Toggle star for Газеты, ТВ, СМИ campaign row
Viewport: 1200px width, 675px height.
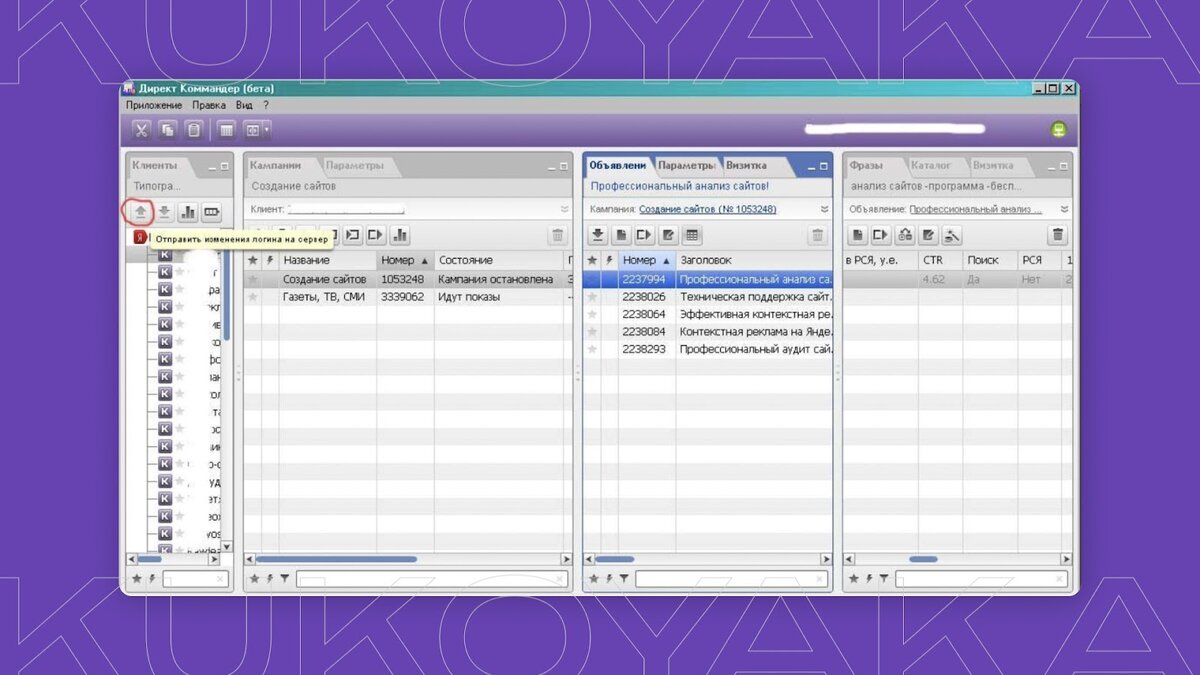[253, 297]
